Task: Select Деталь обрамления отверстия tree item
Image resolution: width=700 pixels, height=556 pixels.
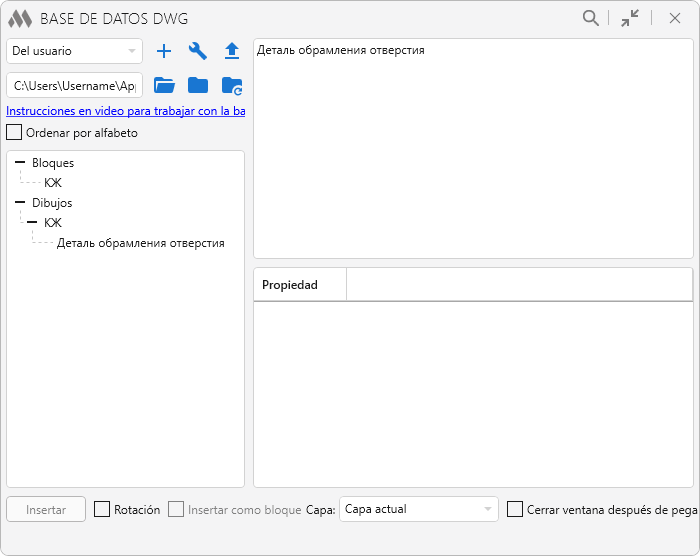Action: (x=141, y=243)
